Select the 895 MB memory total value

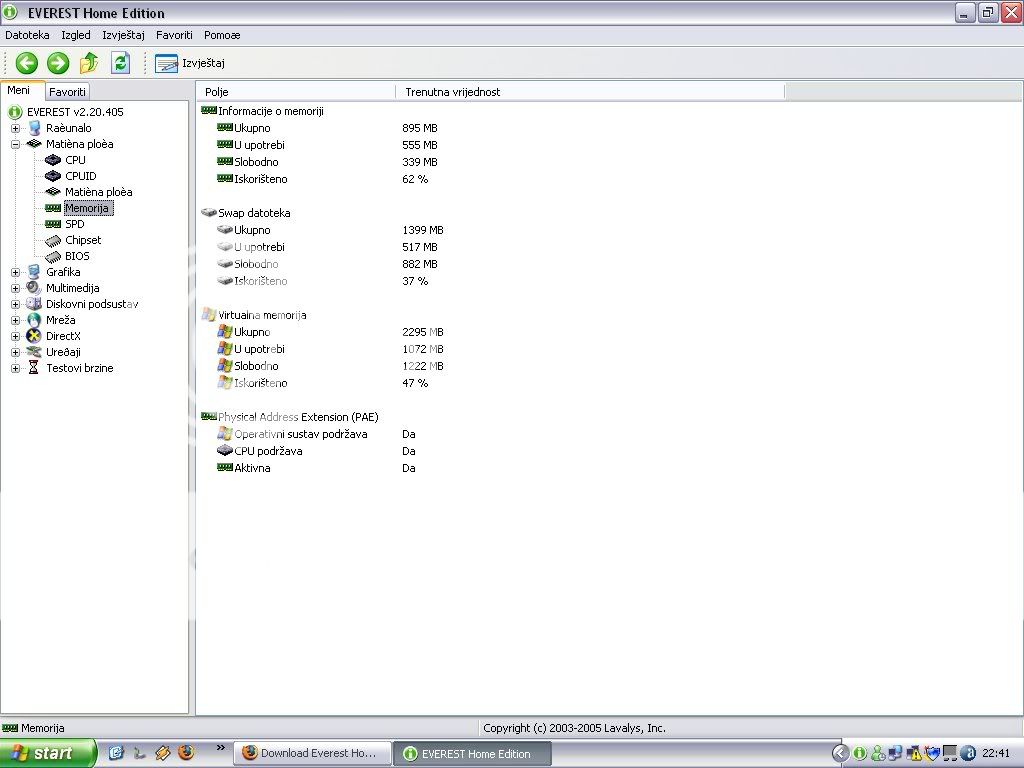pos(420,128)
